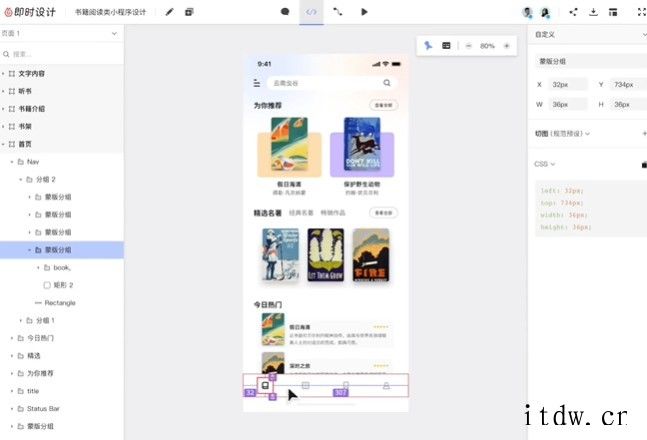Click the search magnifier in the mockup
Image resolution: width=647 pixels, height=440 pixels.
[x=387, y=83]
